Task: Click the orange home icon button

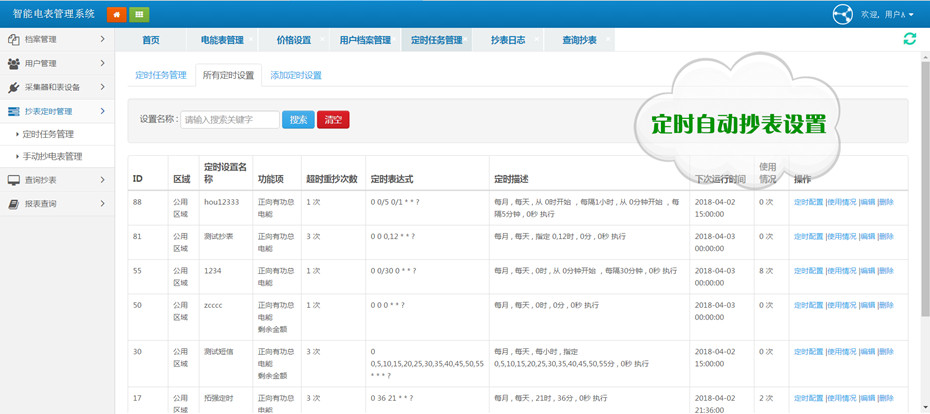Action: pos(116,14)
